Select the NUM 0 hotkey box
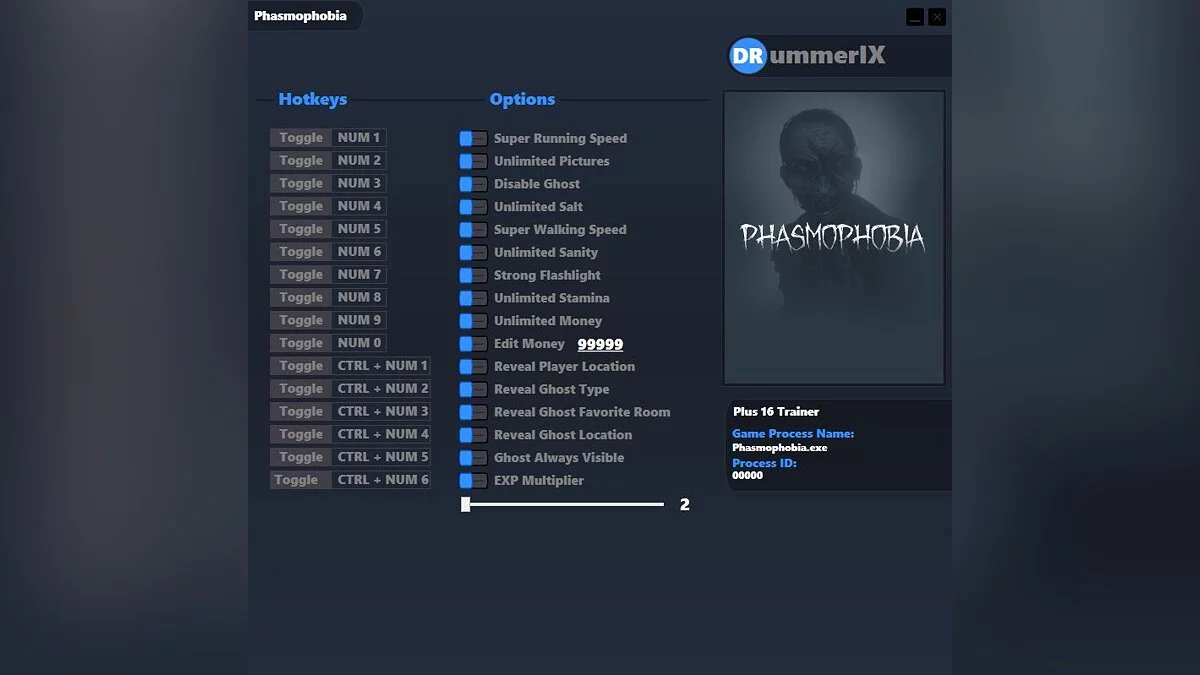The width and height of the screenshot is (1200, 675). [359, 343]
